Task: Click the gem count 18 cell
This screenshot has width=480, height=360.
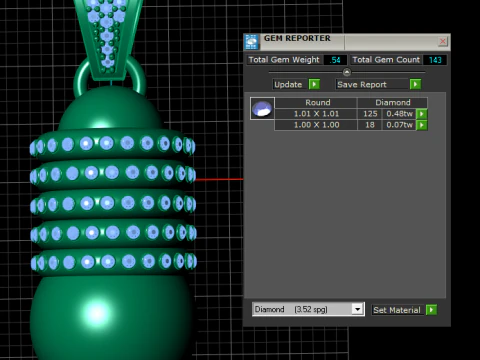Action: [x=370, y=125]
